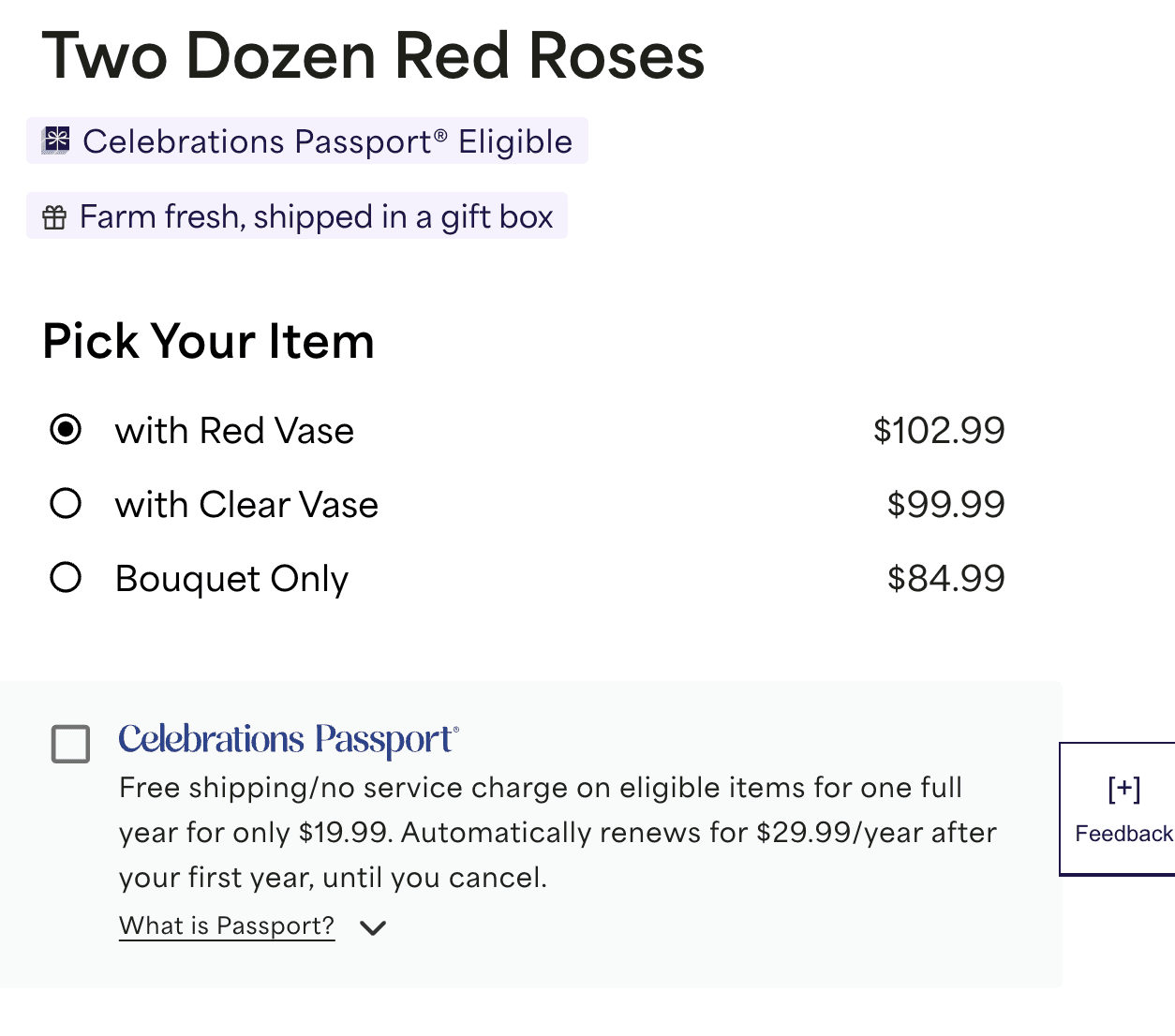This screenshot has width=1175, height=1036.
Task: Click the "Celebrations Passport® Eligible" badge text
Action: 327,141
